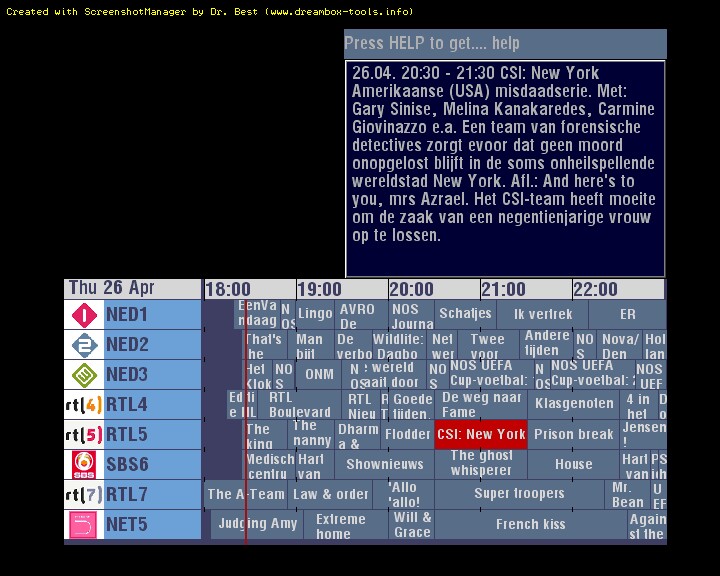Select Man bijt on NED2

[310, 344]
